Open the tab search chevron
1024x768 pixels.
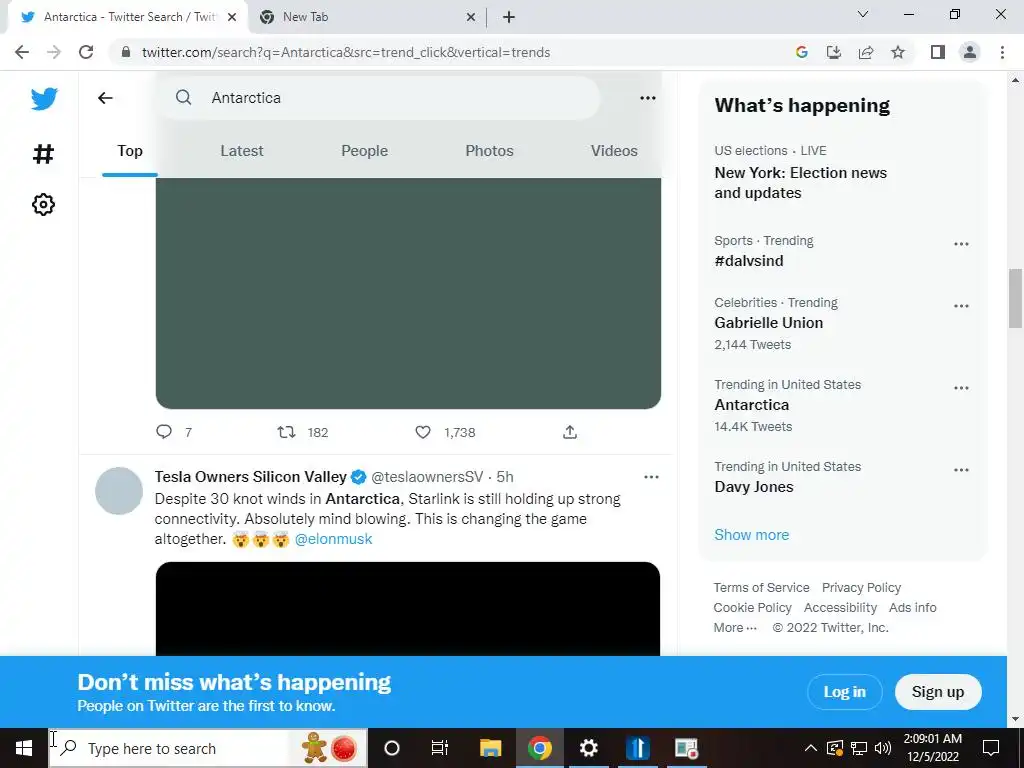tap(863, 14)
